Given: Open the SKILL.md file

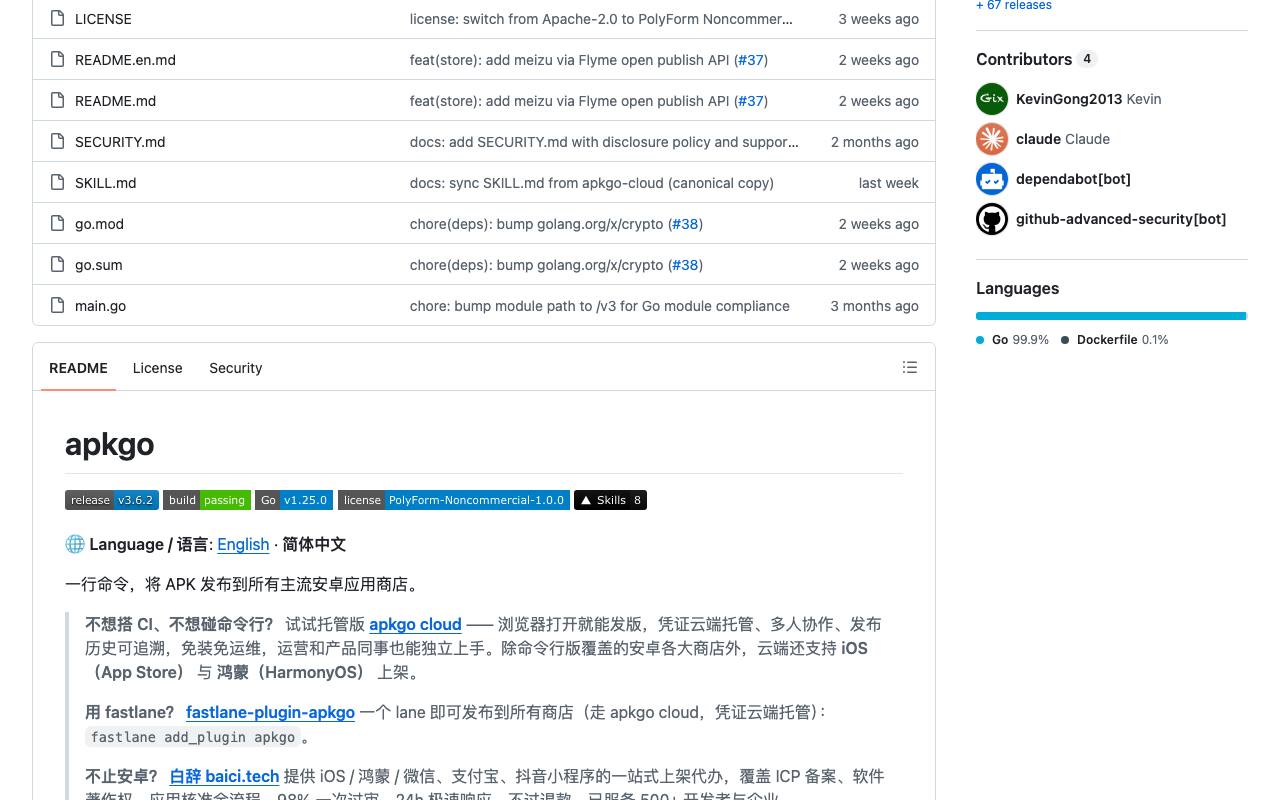Looking at the screenshot, I should (x=105, y=183).
